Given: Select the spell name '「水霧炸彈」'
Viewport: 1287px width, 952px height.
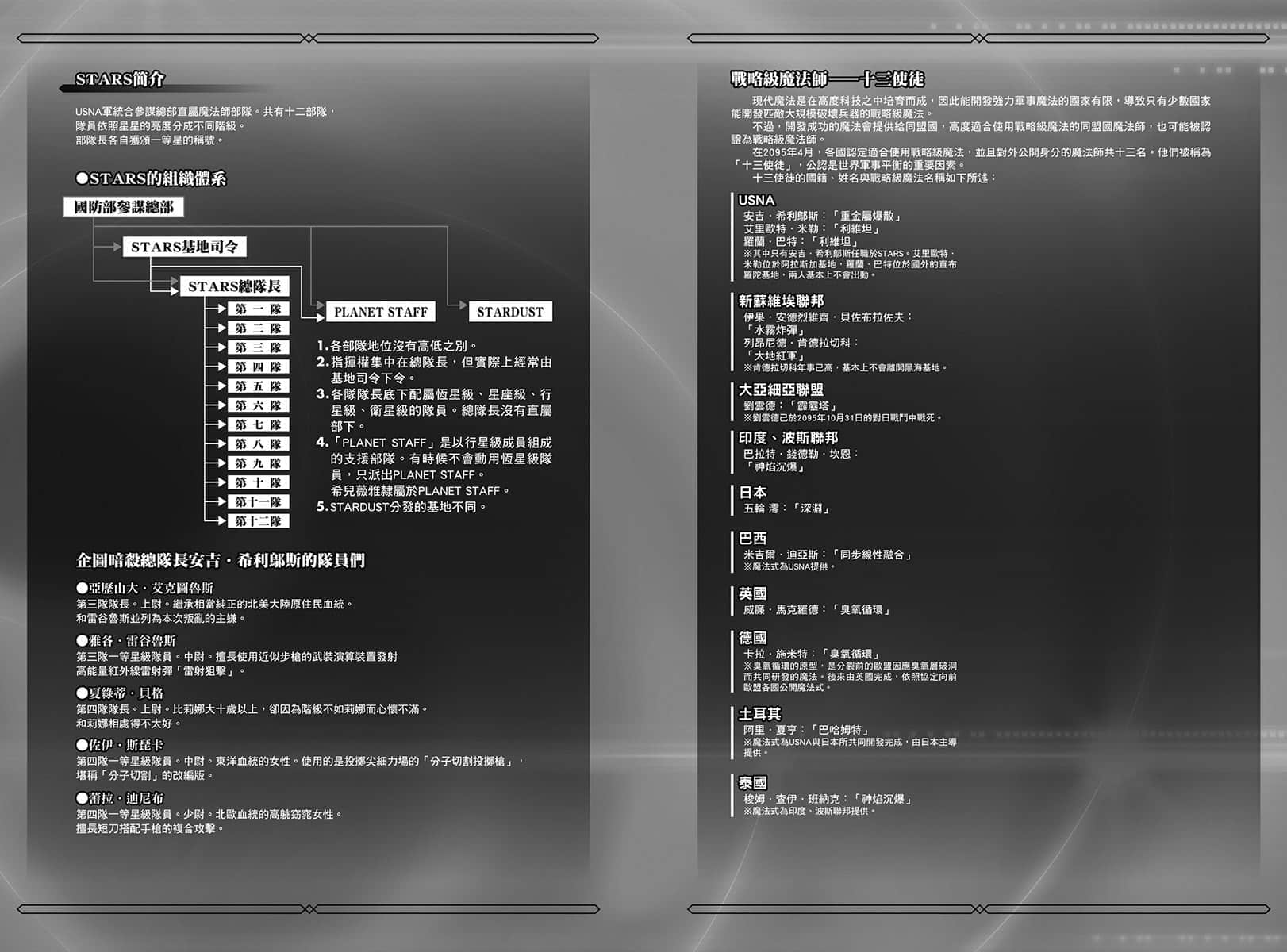Looking at the screenshot, I should (x=775, y=330).
